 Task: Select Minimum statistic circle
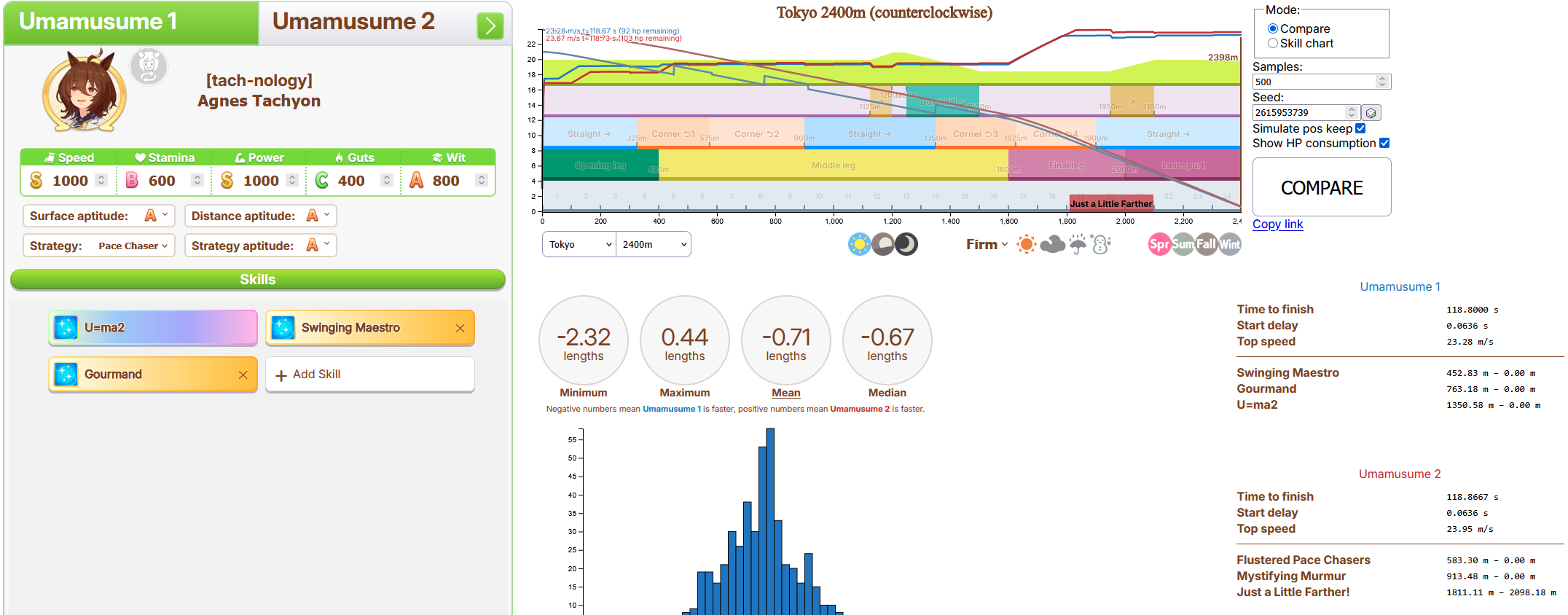click(x=584, y=340)
